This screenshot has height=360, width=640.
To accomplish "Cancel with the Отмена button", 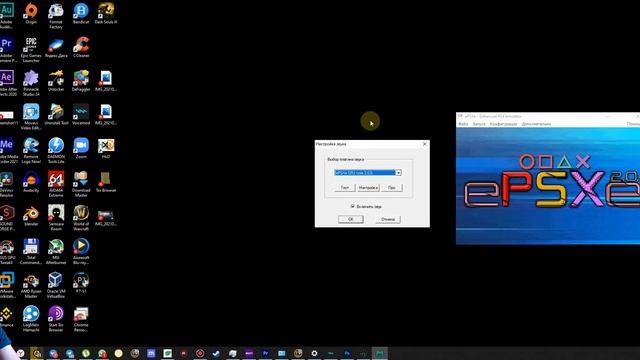I will [x=388, y=219].
